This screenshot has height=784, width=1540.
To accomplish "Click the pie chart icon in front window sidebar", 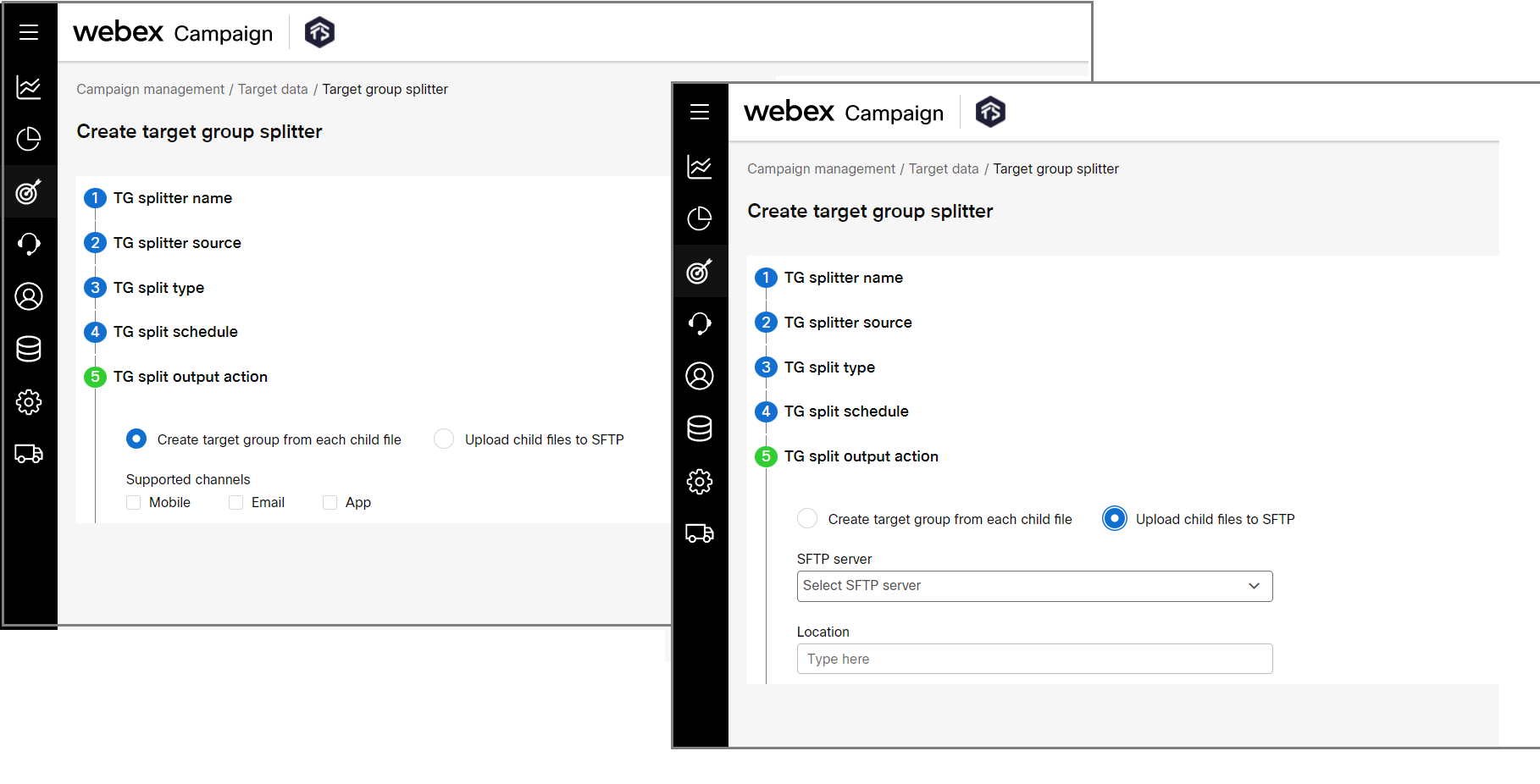I will [x=700, y=218].
